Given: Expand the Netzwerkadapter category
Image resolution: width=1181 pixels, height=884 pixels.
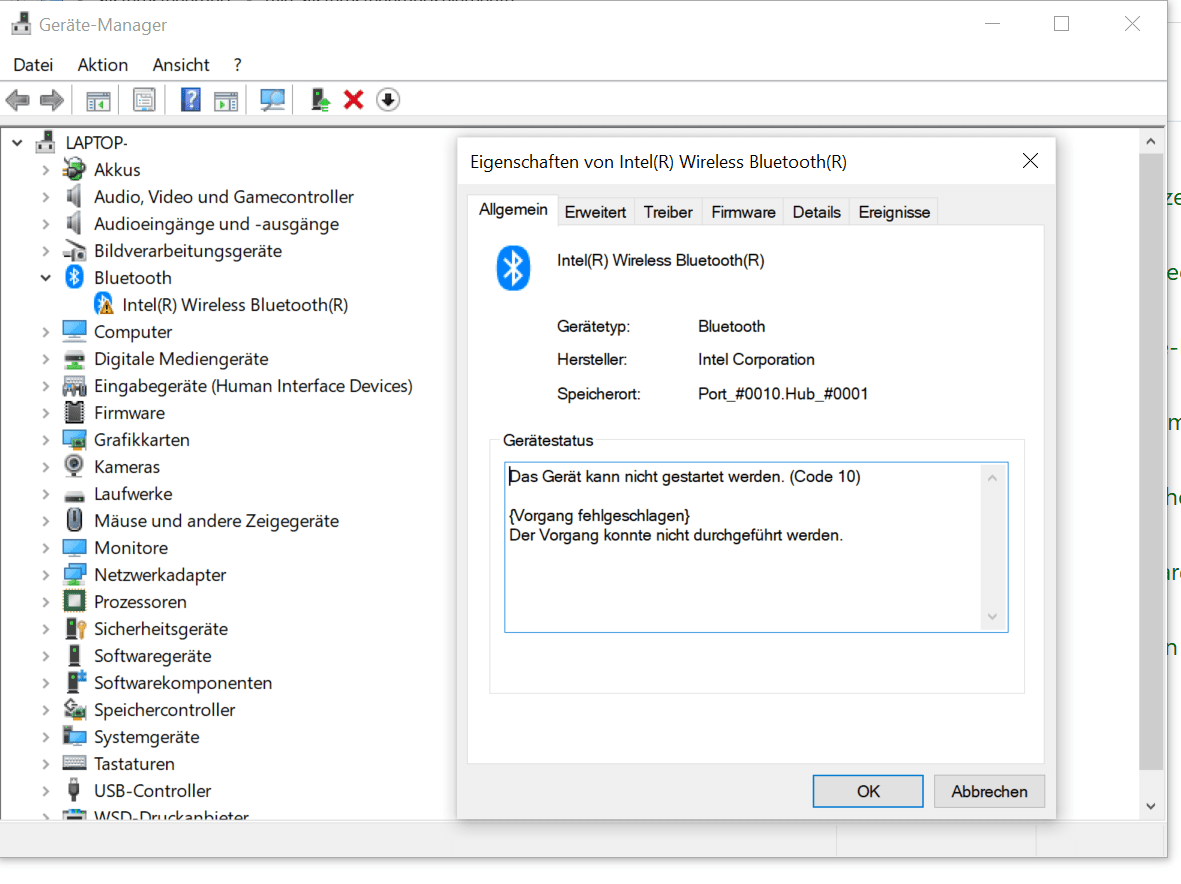Looking at the screenshot, I should [x=45, y=574].
